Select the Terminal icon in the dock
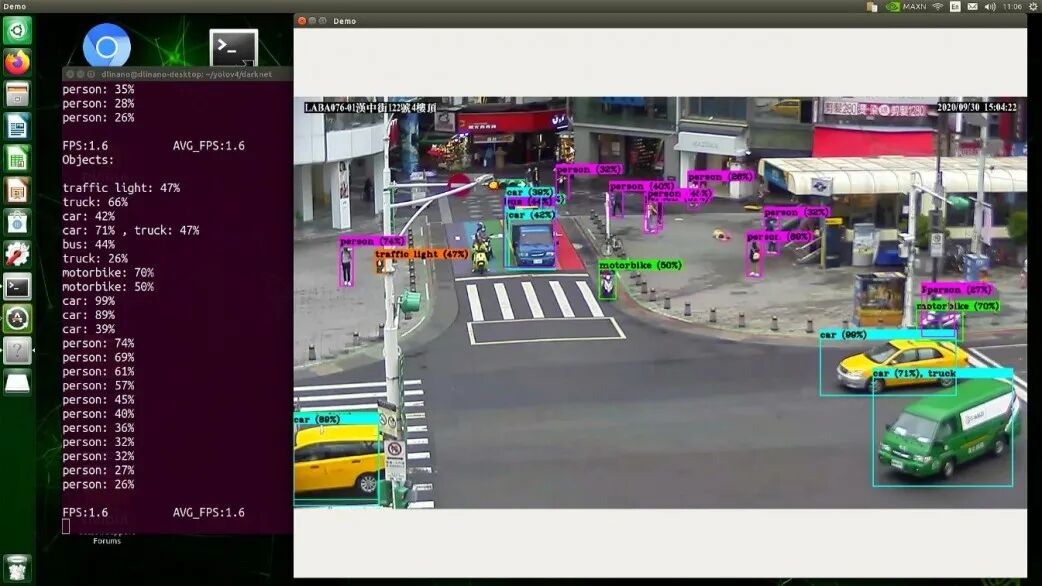The height and width of the screenshot is (586, 1042). pos(17,286)
